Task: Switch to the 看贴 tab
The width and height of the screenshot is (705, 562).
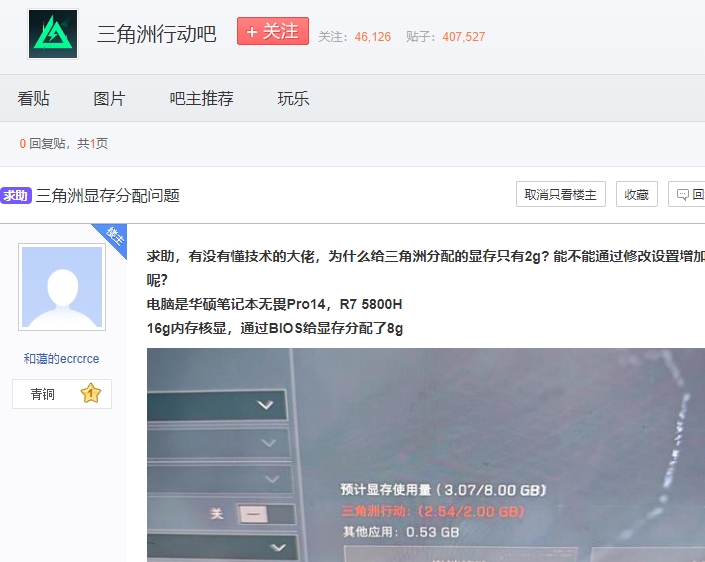Action: coord(33,99)
